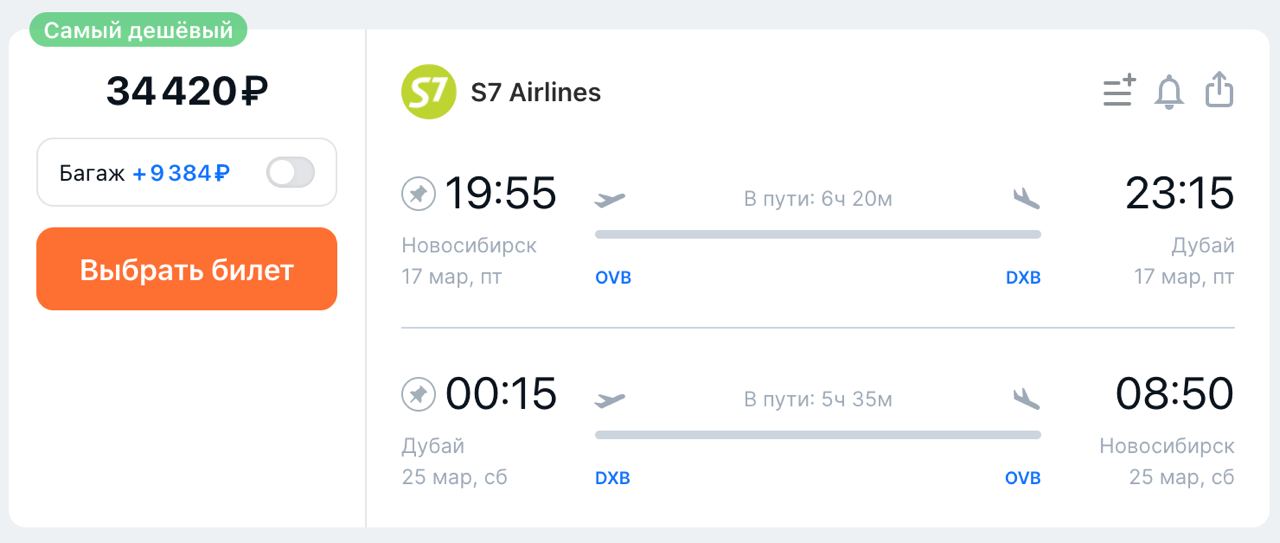Click outbound flight duration bar
The height and width of the screenshot is (543, 1280).
817,235
